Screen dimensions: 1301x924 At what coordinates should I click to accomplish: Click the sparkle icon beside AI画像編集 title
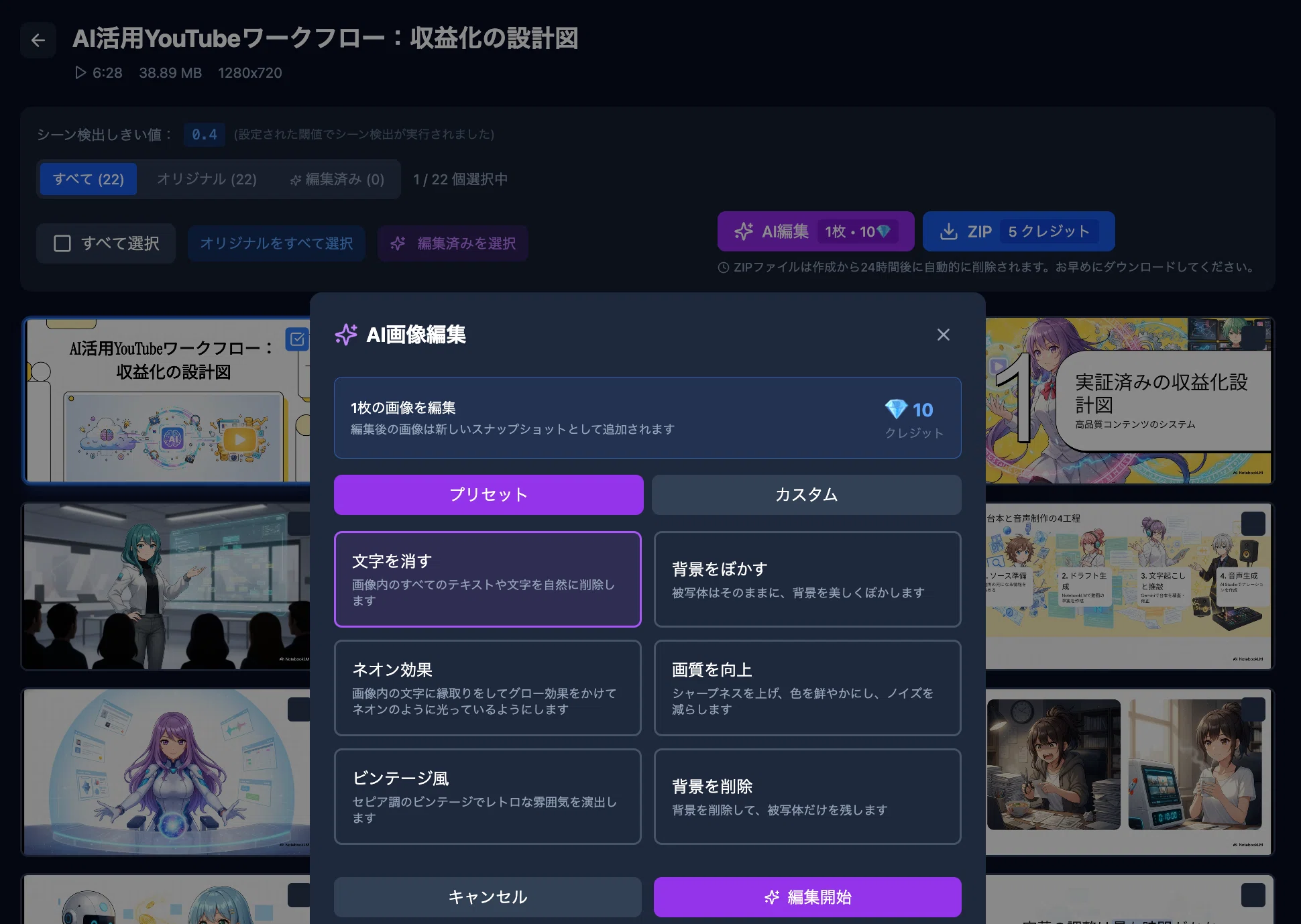point(346,335)
